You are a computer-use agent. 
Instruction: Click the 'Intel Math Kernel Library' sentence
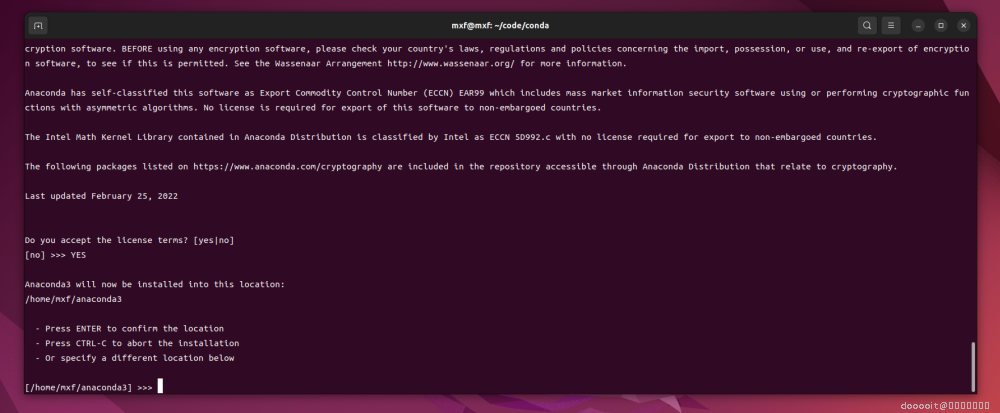[451, 137]
